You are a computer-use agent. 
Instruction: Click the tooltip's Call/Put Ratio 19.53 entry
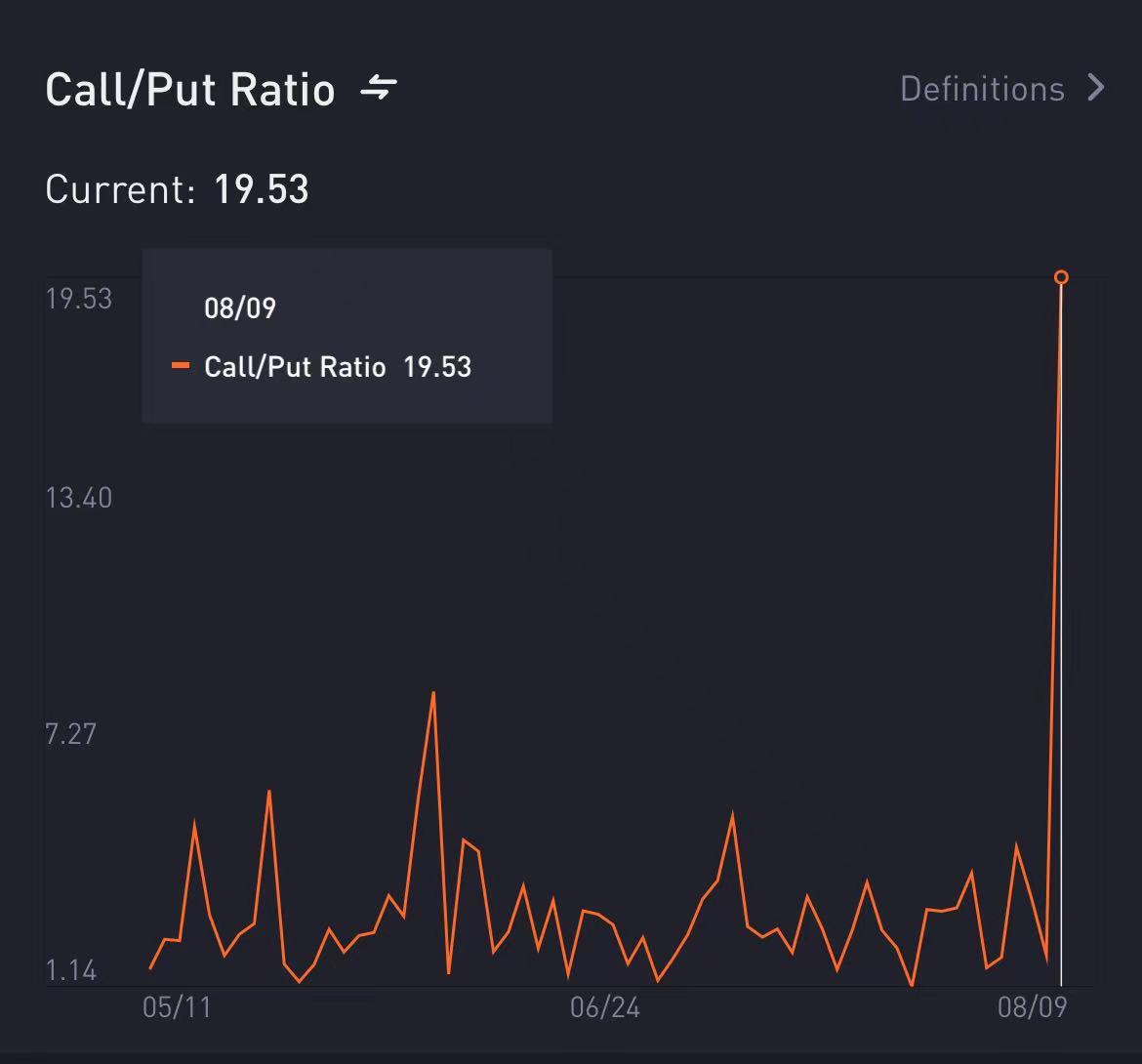[x=337, y=366]
